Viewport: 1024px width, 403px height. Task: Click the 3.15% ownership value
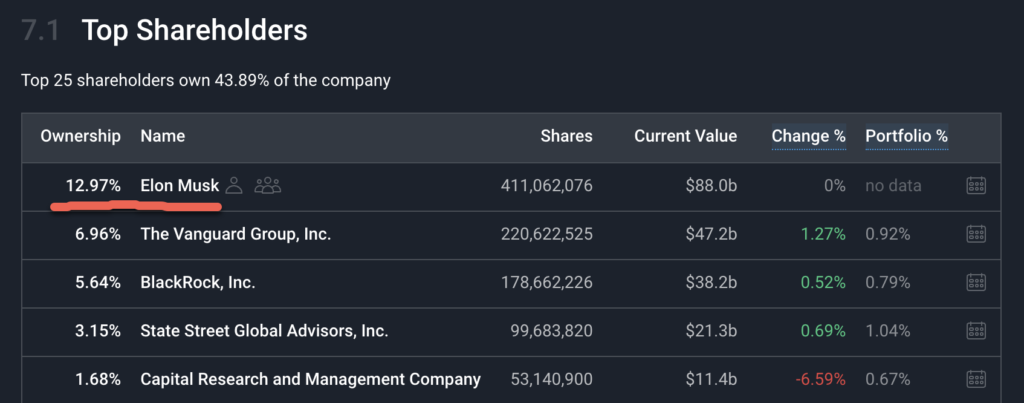click(x=97, y=331)
